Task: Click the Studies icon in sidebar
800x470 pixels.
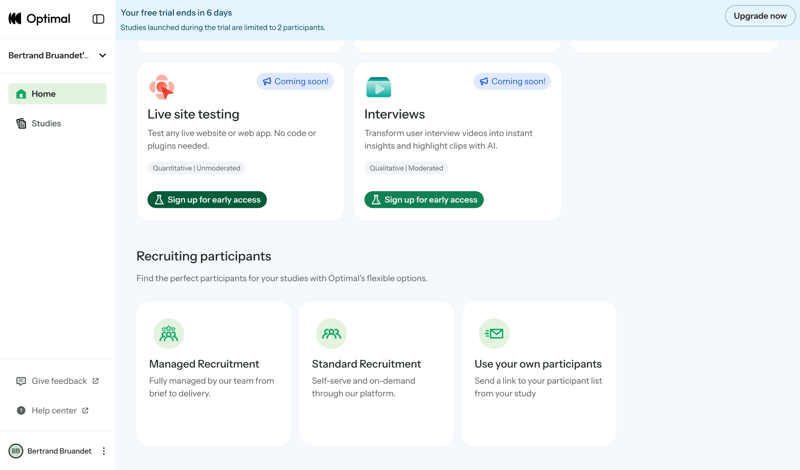Action: [x=21, y=124]
